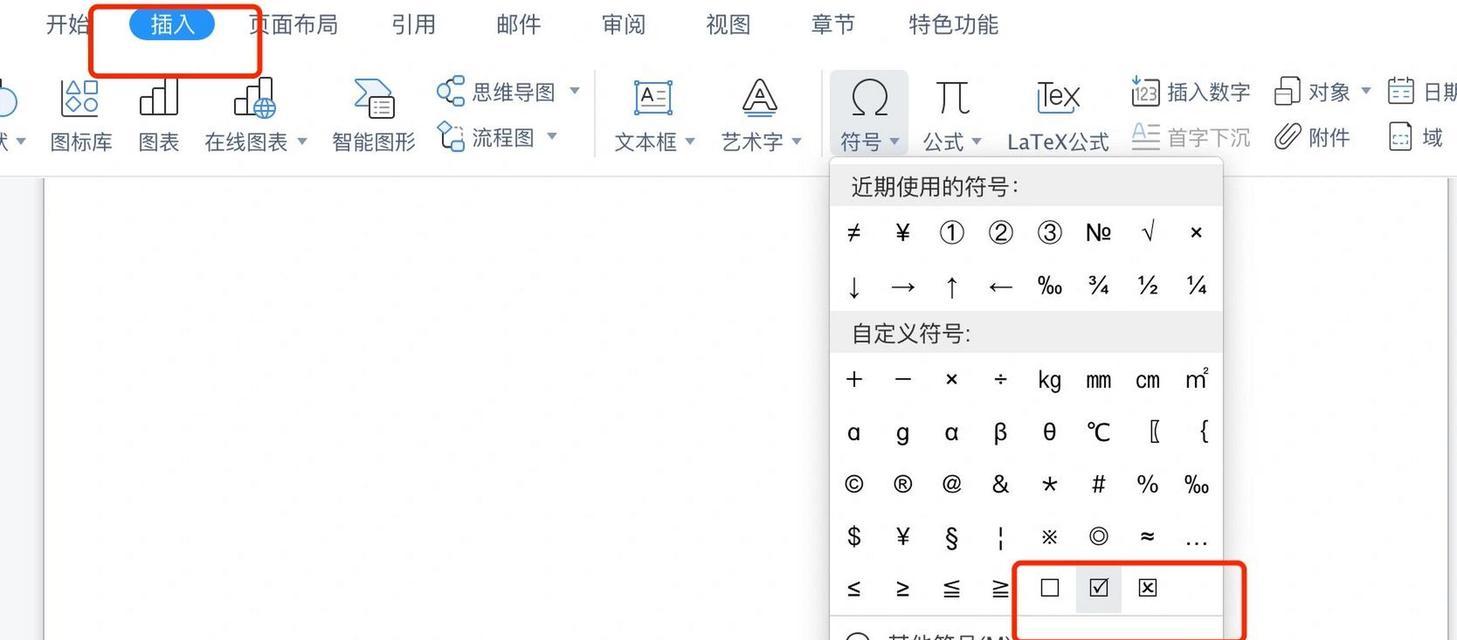The height and width of the screenshot is (640, 1457).
Task: Insert the ℃ Celsius symbol
Action: coord(1098,432)
